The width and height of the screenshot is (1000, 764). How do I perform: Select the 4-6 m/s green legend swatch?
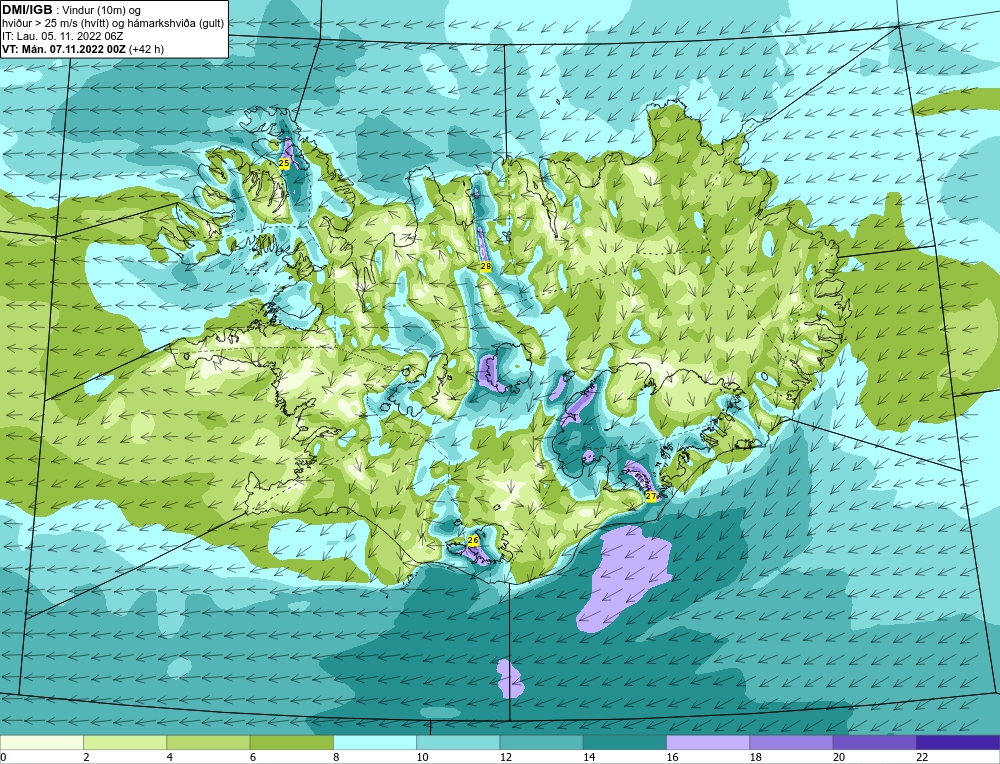[209, 742]
